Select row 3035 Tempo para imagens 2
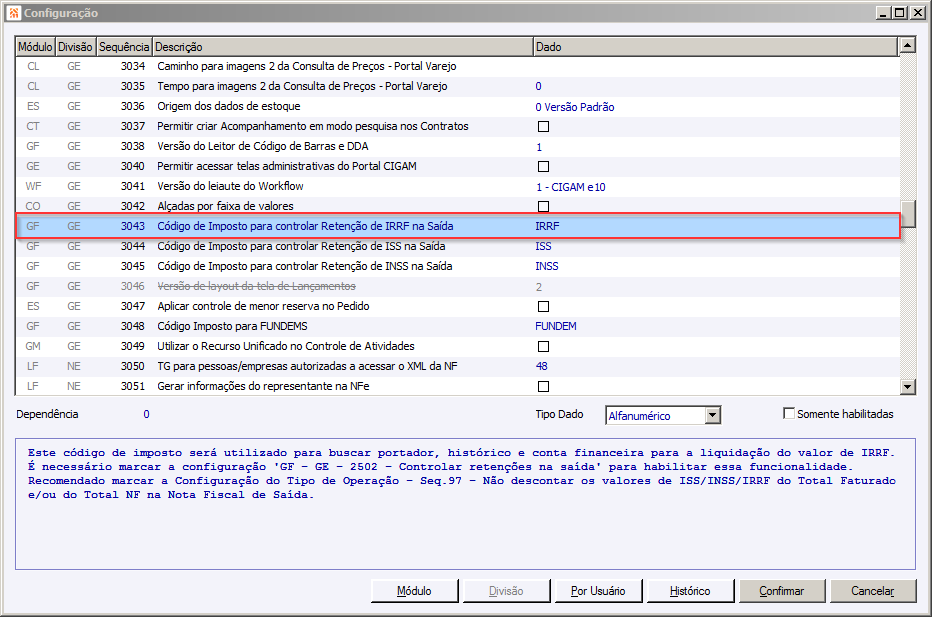This screenshot has height=617, width=932. pos(457,86)
